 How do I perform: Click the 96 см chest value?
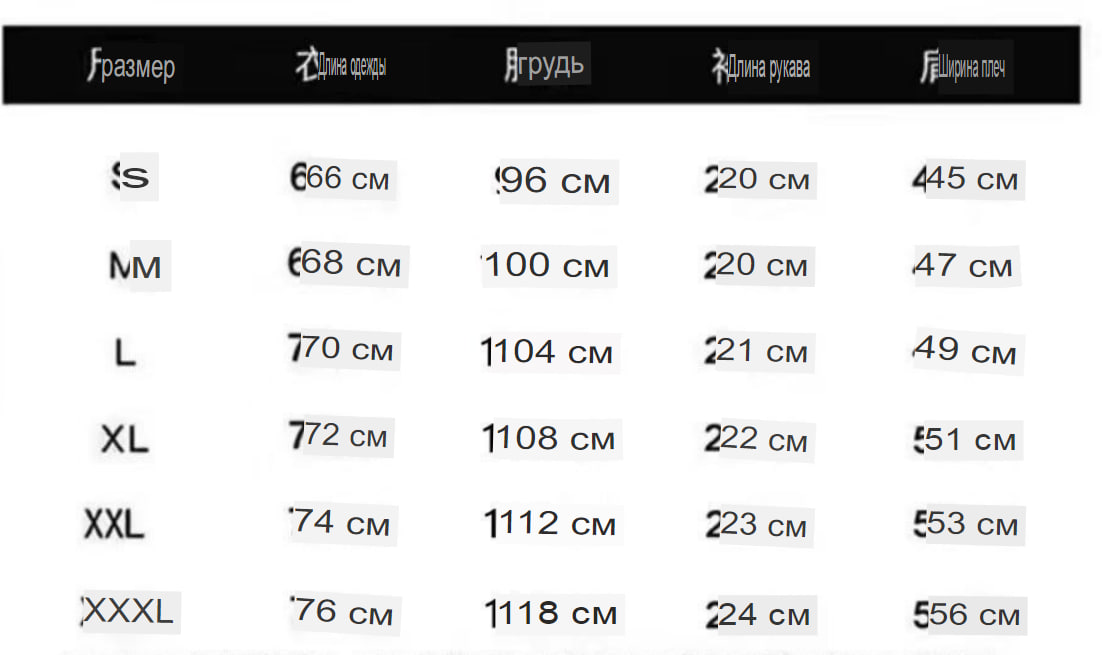coord(553,181)
